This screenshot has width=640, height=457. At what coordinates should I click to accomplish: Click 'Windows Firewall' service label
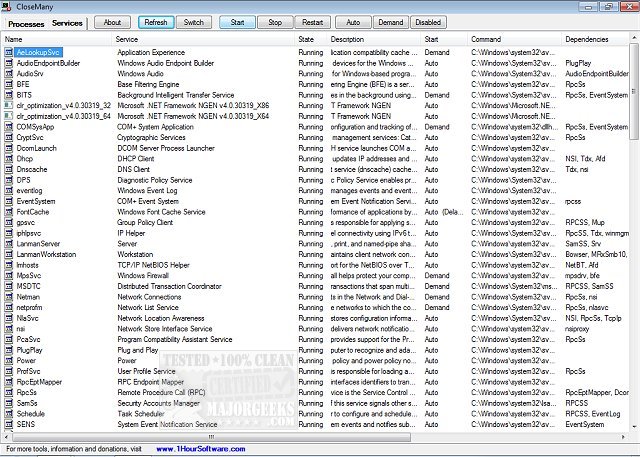tap(143, 275)
